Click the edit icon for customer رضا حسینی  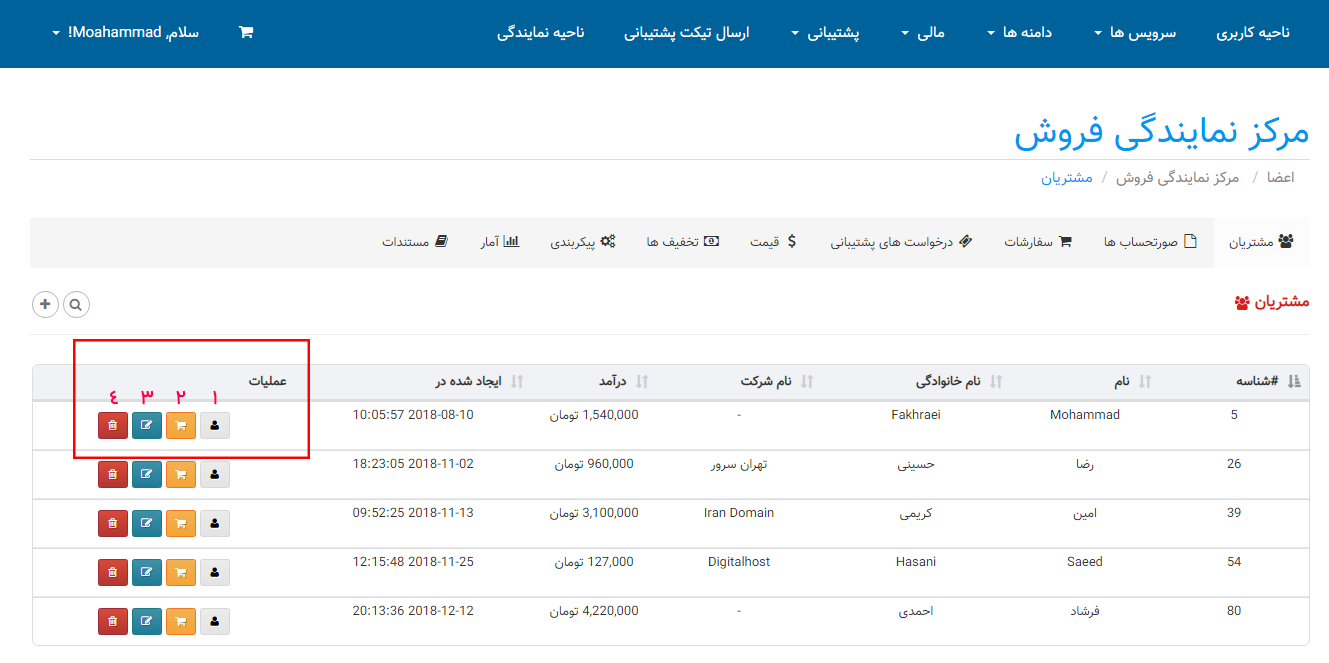tap(147, 473)
